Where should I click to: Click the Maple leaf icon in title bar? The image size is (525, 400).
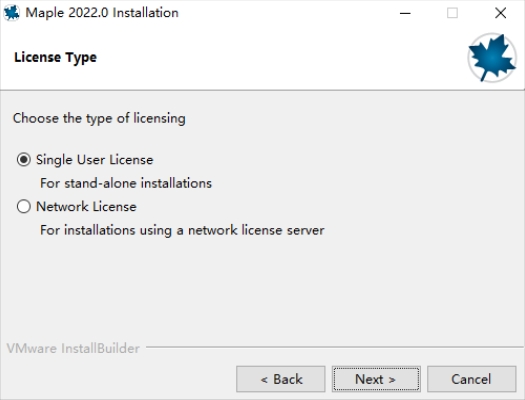[12, 13]
